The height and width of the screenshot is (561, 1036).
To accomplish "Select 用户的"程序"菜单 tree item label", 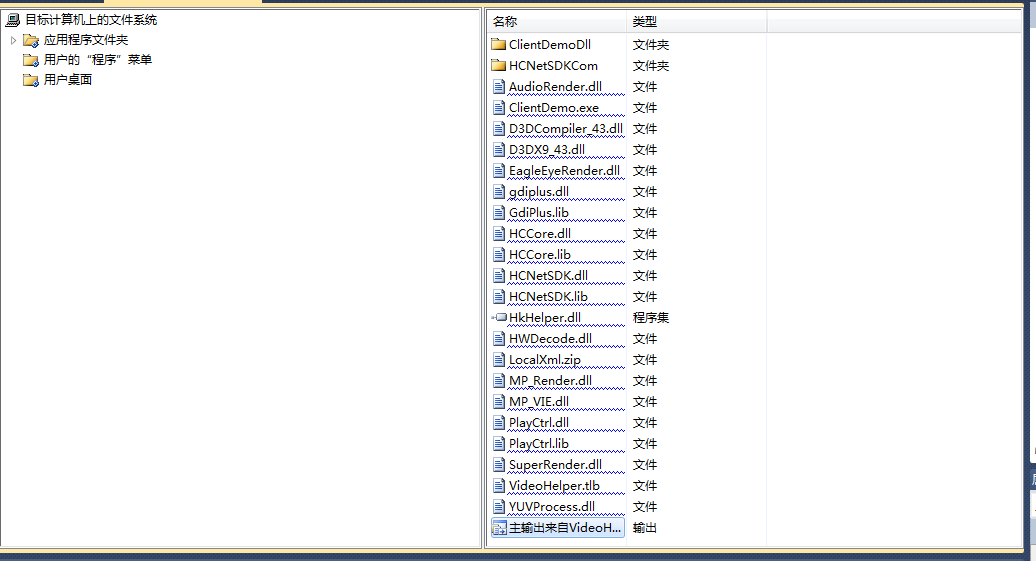I will click(x=98, y=60).
